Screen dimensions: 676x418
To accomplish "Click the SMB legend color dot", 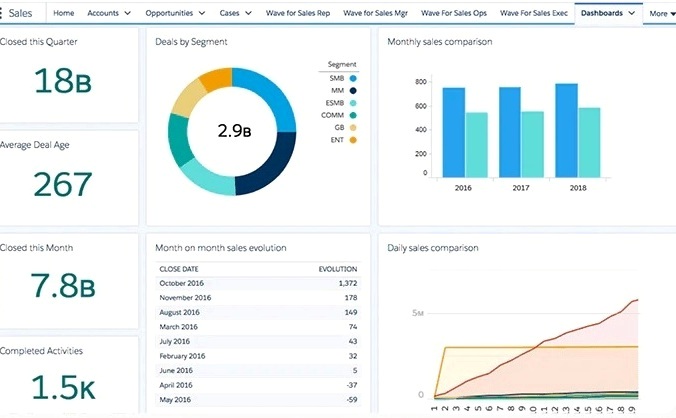I will pyautogui.click(x=353, y=78).
